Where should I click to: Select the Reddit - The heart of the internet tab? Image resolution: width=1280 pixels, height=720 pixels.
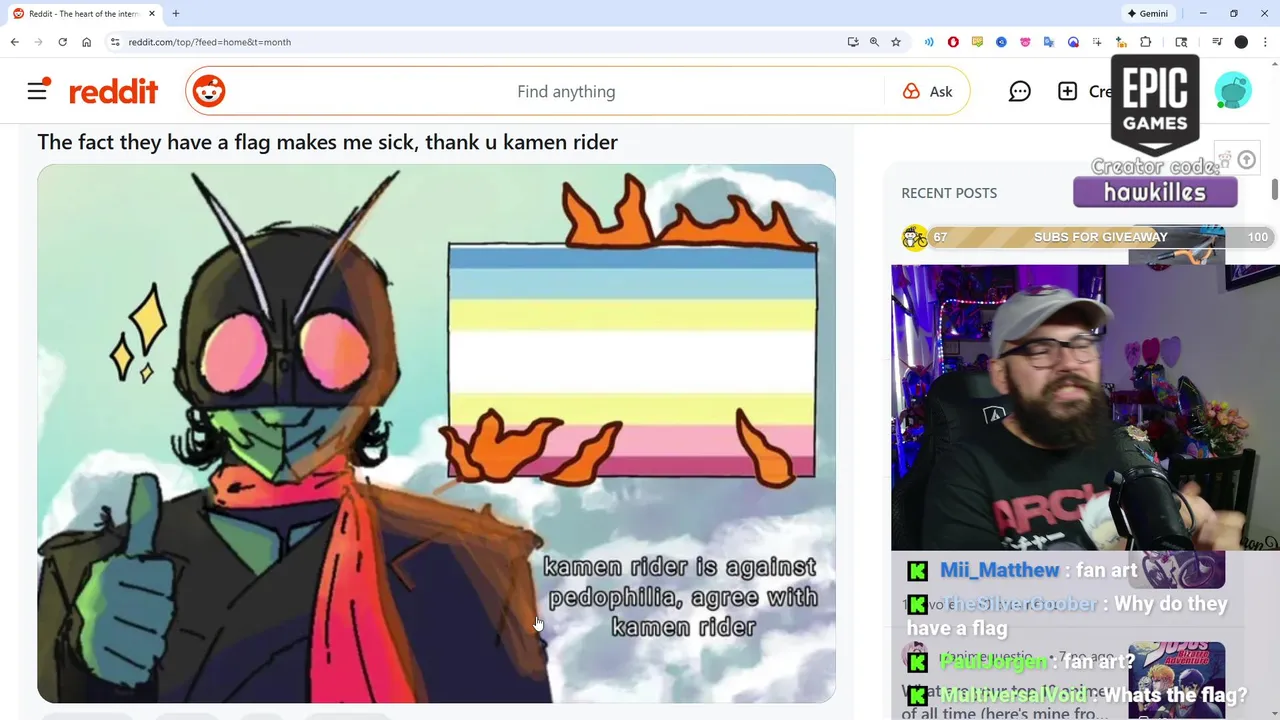84,14
